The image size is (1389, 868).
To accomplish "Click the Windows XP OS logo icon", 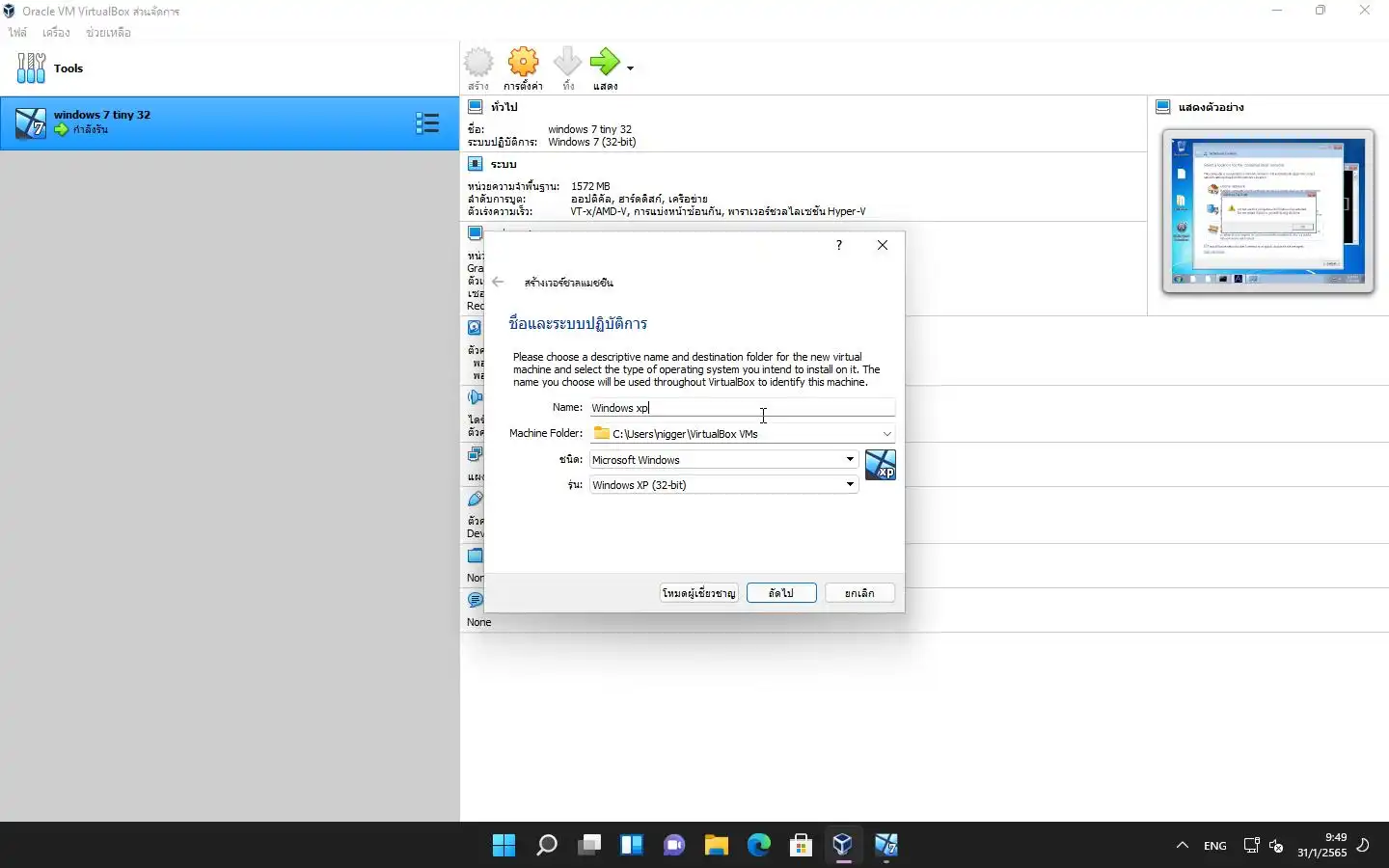I will coord(881,465).
